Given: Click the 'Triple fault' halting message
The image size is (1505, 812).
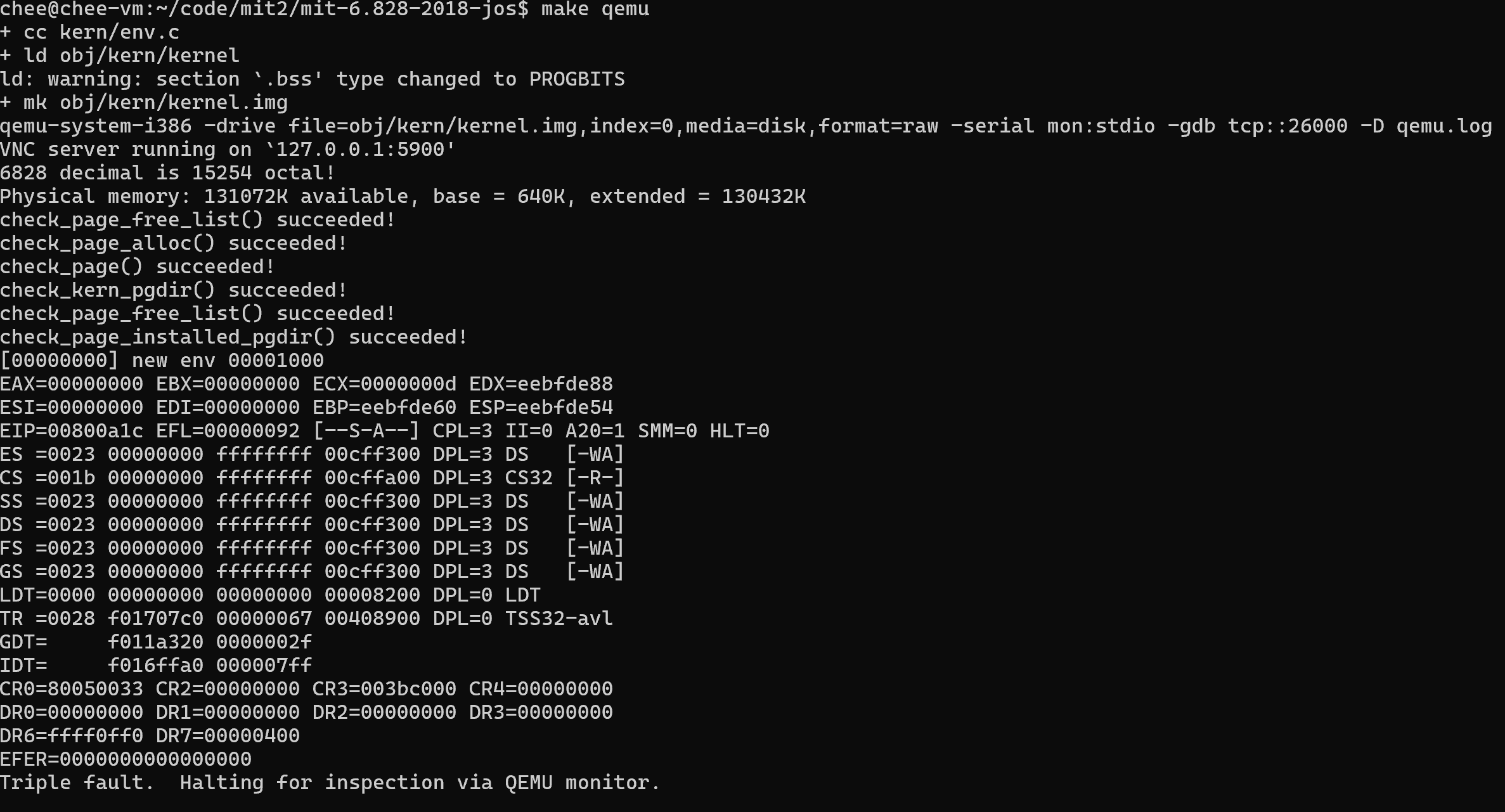Looking at the screenshot, I should 330,783.
